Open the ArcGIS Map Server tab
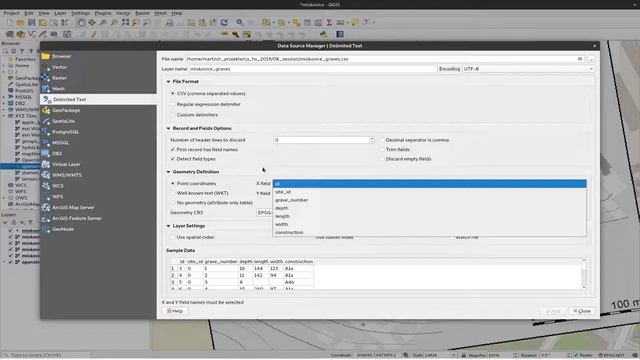 pyautogui.click(x=73, y=207)
